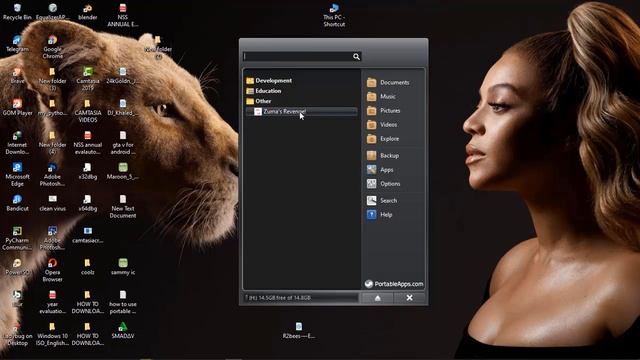Select the clean virus desktop icon
Image resolution: width=640 pixels, height=360 pixels.
tap(52, 203)
